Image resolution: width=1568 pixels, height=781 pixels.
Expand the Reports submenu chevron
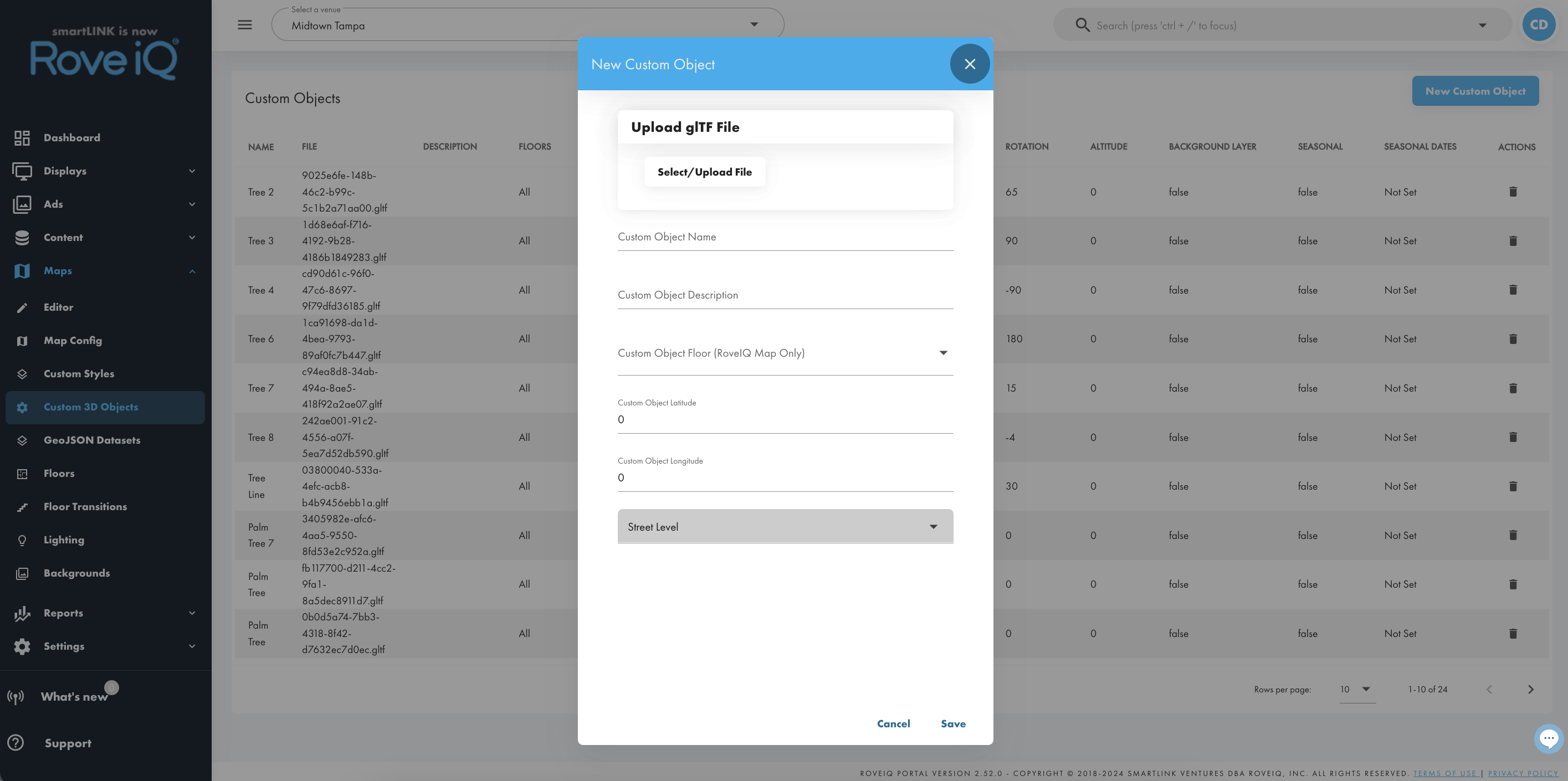point(192,613)
